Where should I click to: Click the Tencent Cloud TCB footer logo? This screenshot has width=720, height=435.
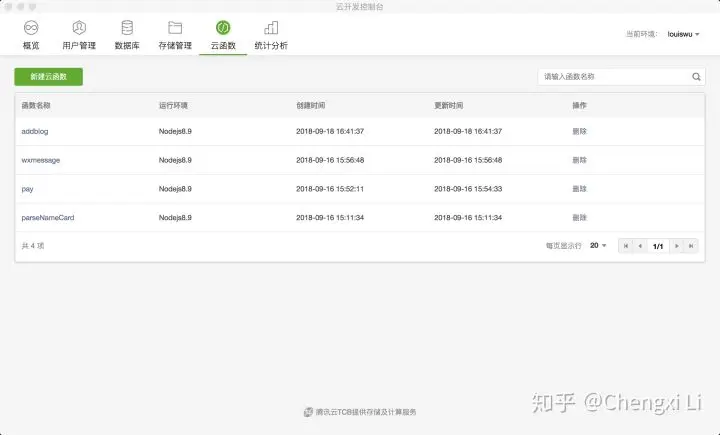coord(308,412)
